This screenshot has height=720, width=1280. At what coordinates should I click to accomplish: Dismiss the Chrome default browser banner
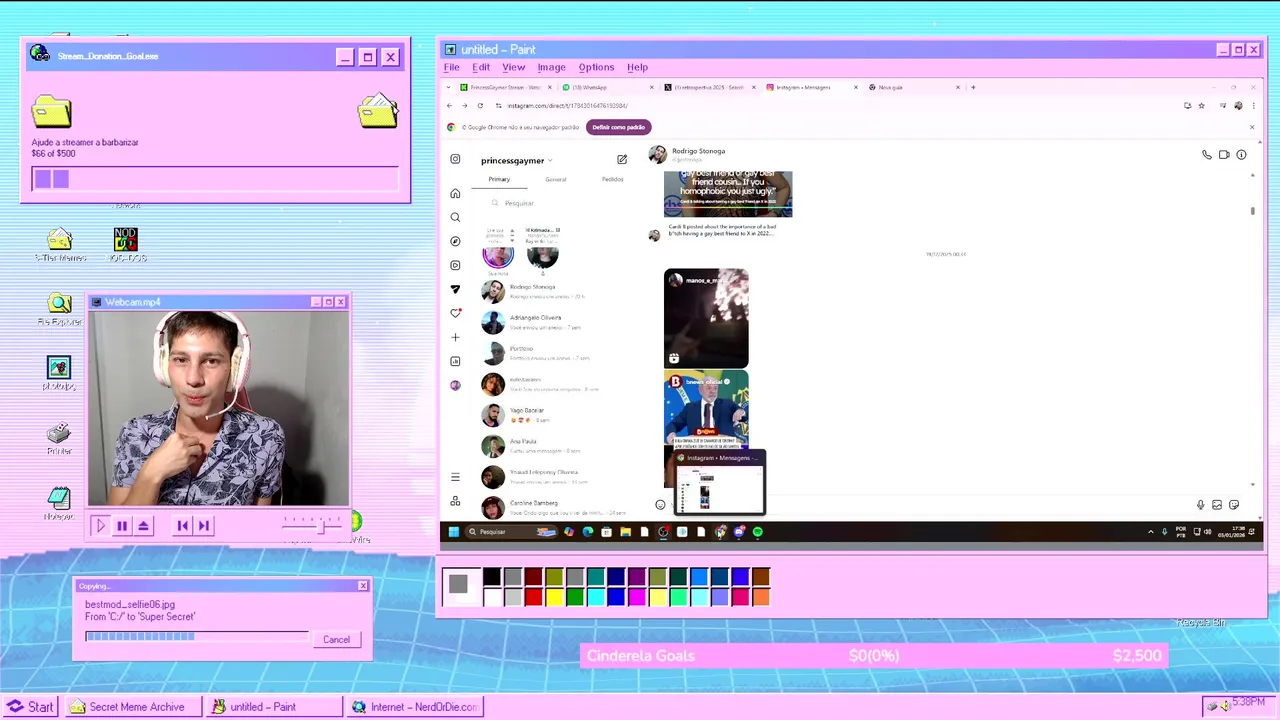(1251, 127)
